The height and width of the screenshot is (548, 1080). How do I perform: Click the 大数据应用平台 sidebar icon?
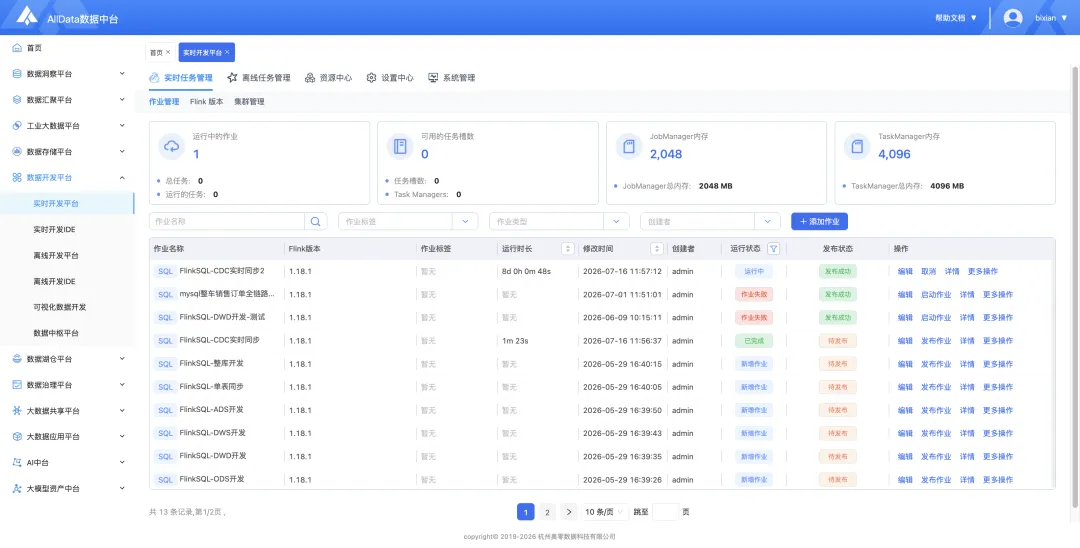click(x=17, y=436)
